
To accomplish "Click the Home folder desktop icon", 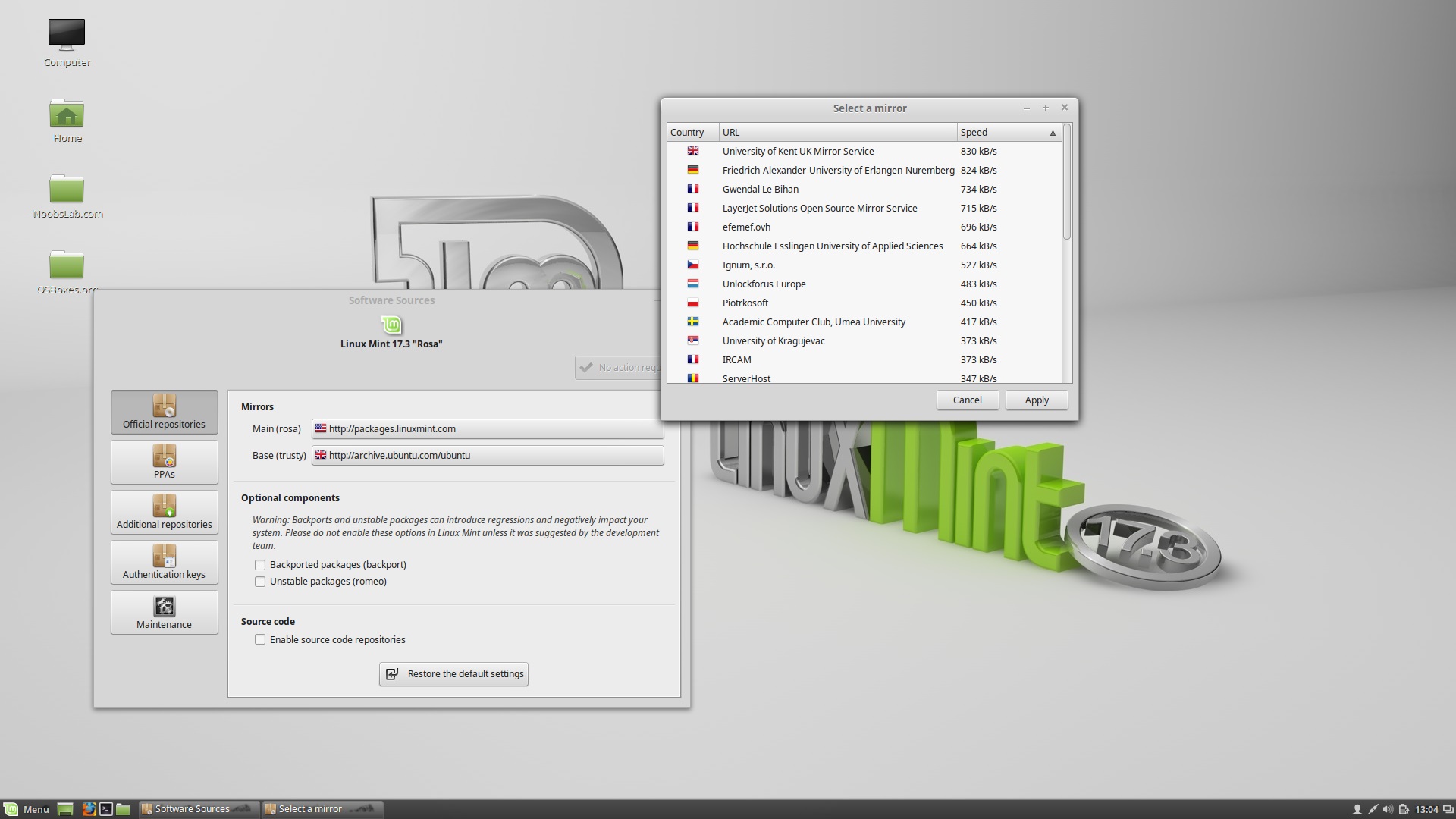I will [67, 121].
